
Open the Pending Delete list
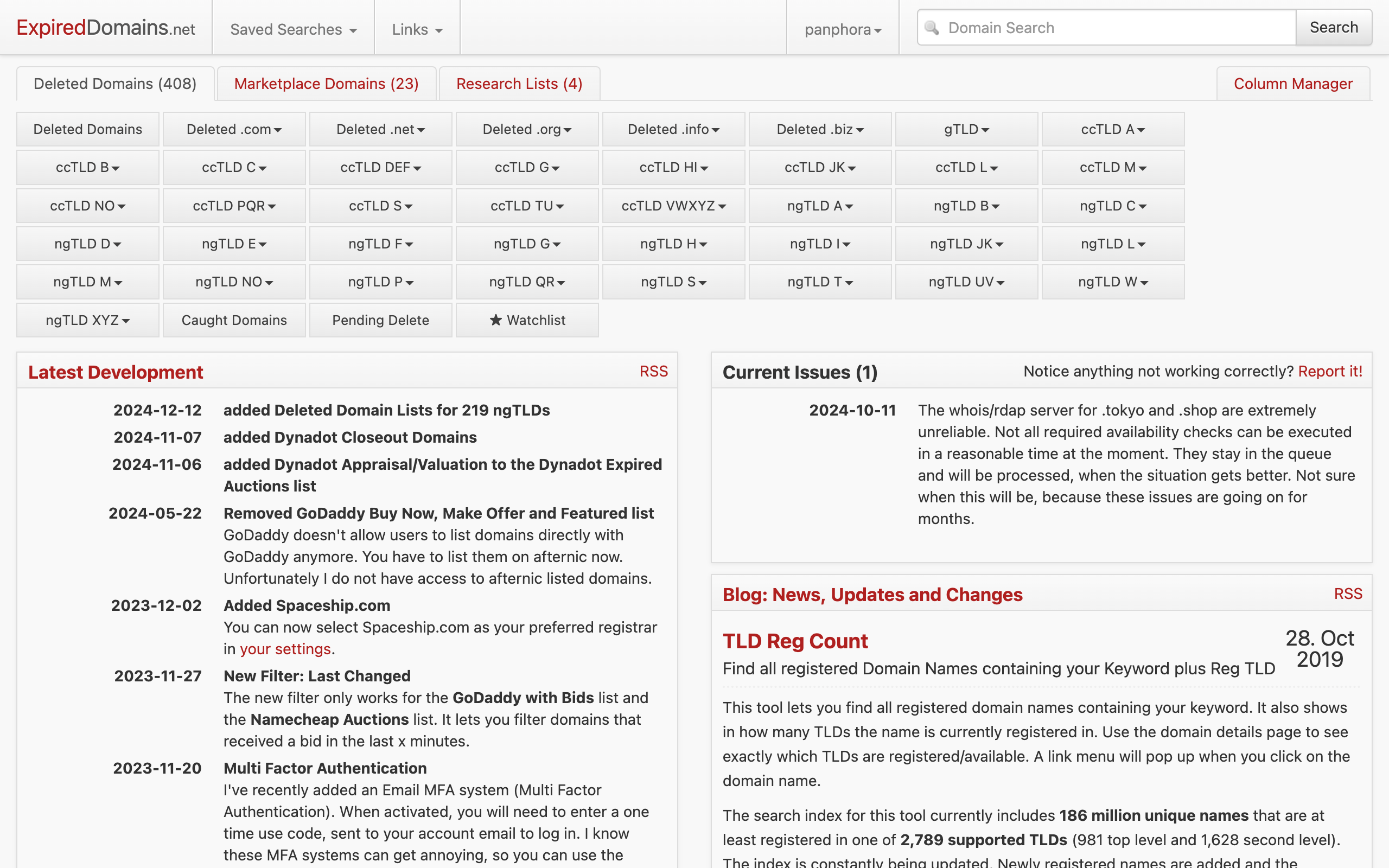point(380,320)
